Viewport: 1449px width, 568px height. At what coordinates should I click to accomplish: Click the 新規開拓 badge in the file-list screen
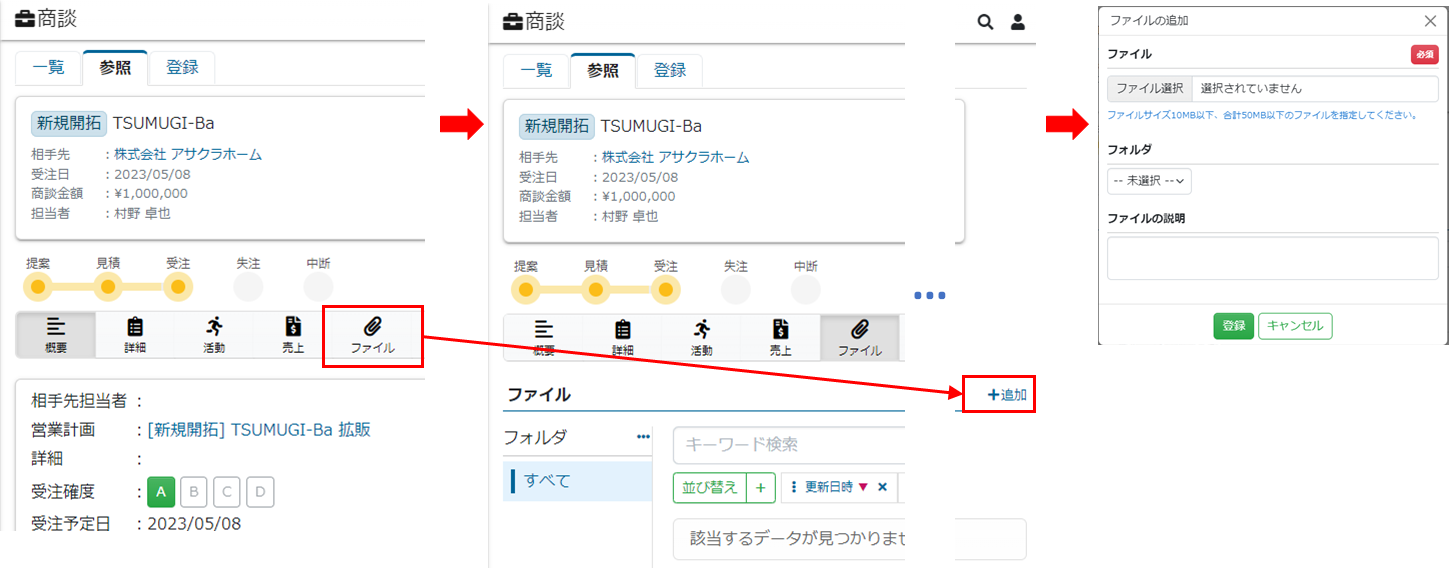[556, 127]
